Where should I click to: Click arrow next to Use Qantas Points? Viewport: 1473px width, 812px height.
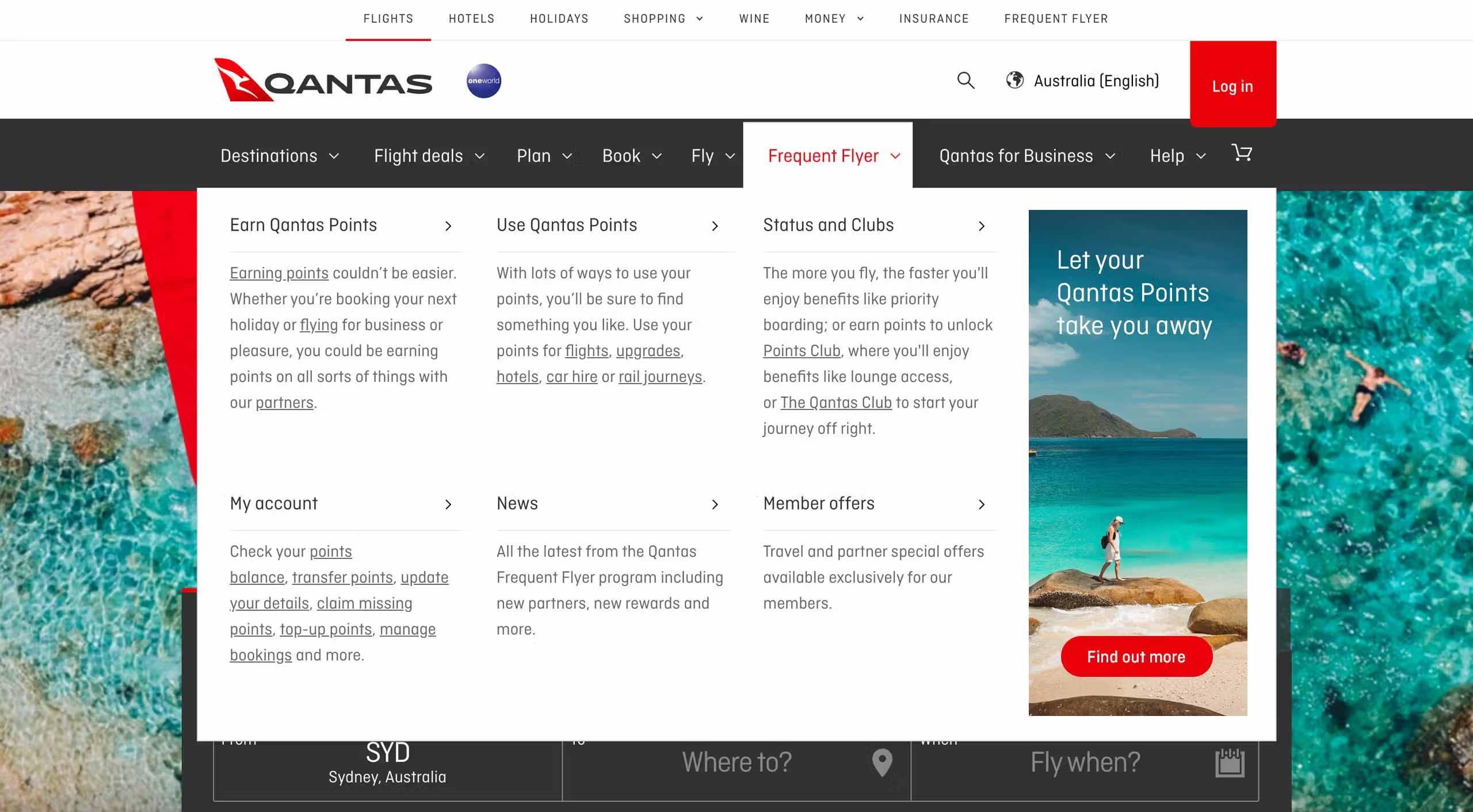(715, 226)
